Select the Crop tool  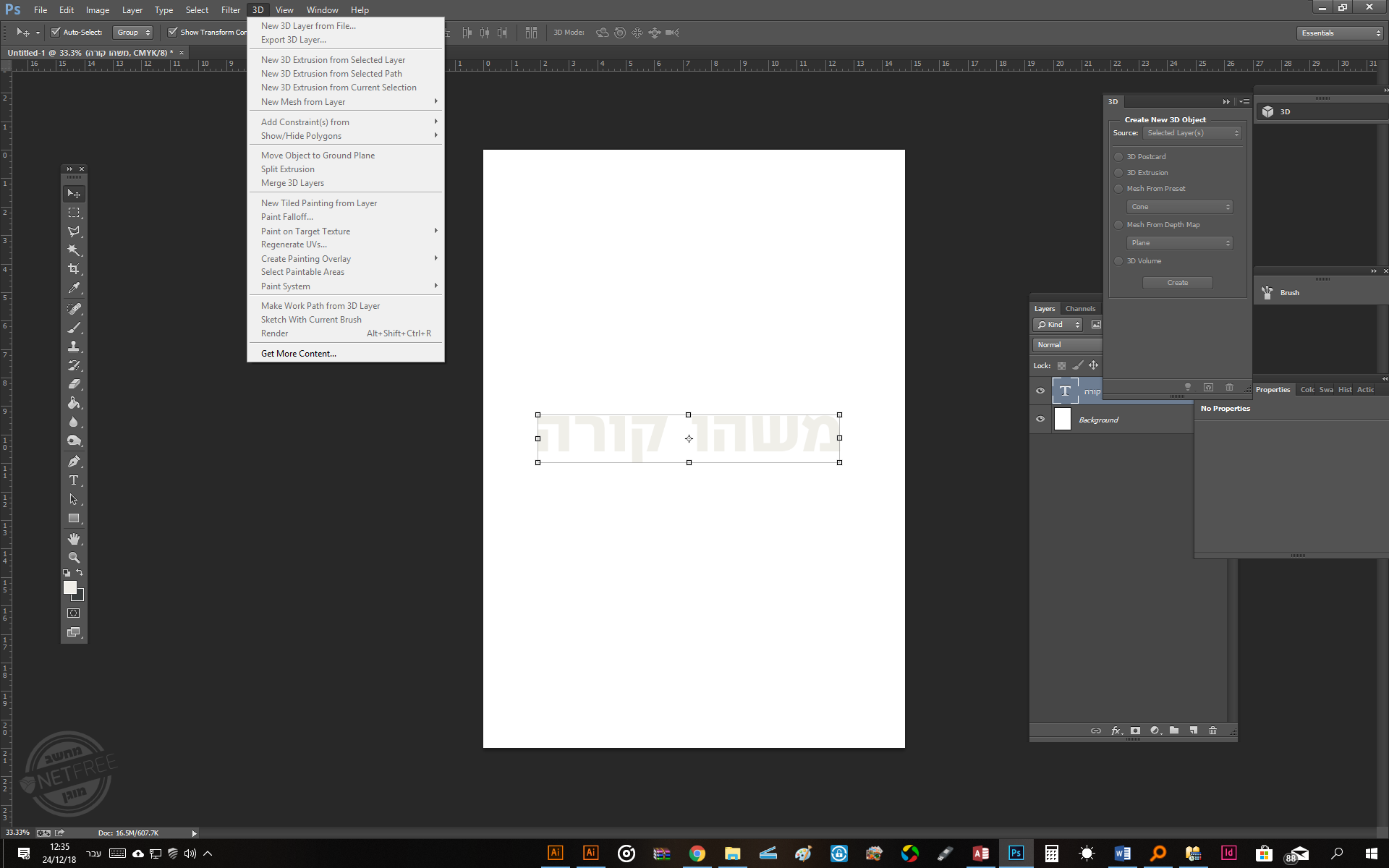click(74, 269)
